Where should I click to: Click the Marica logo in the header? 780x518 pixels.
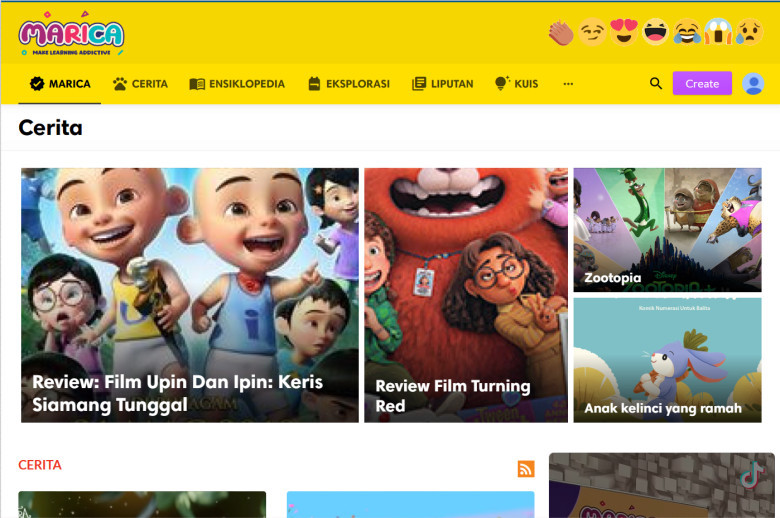tap(71, 33)
